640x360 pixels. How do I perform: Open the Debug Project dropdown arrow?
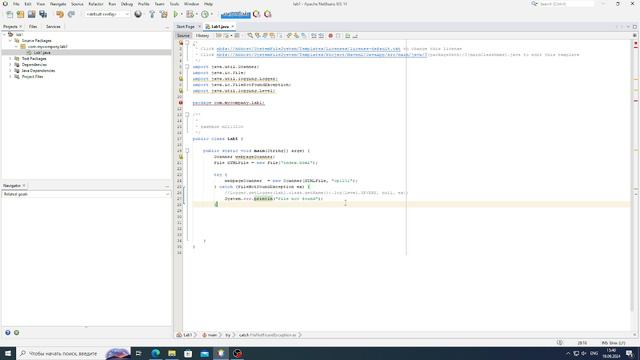[196, 14]
